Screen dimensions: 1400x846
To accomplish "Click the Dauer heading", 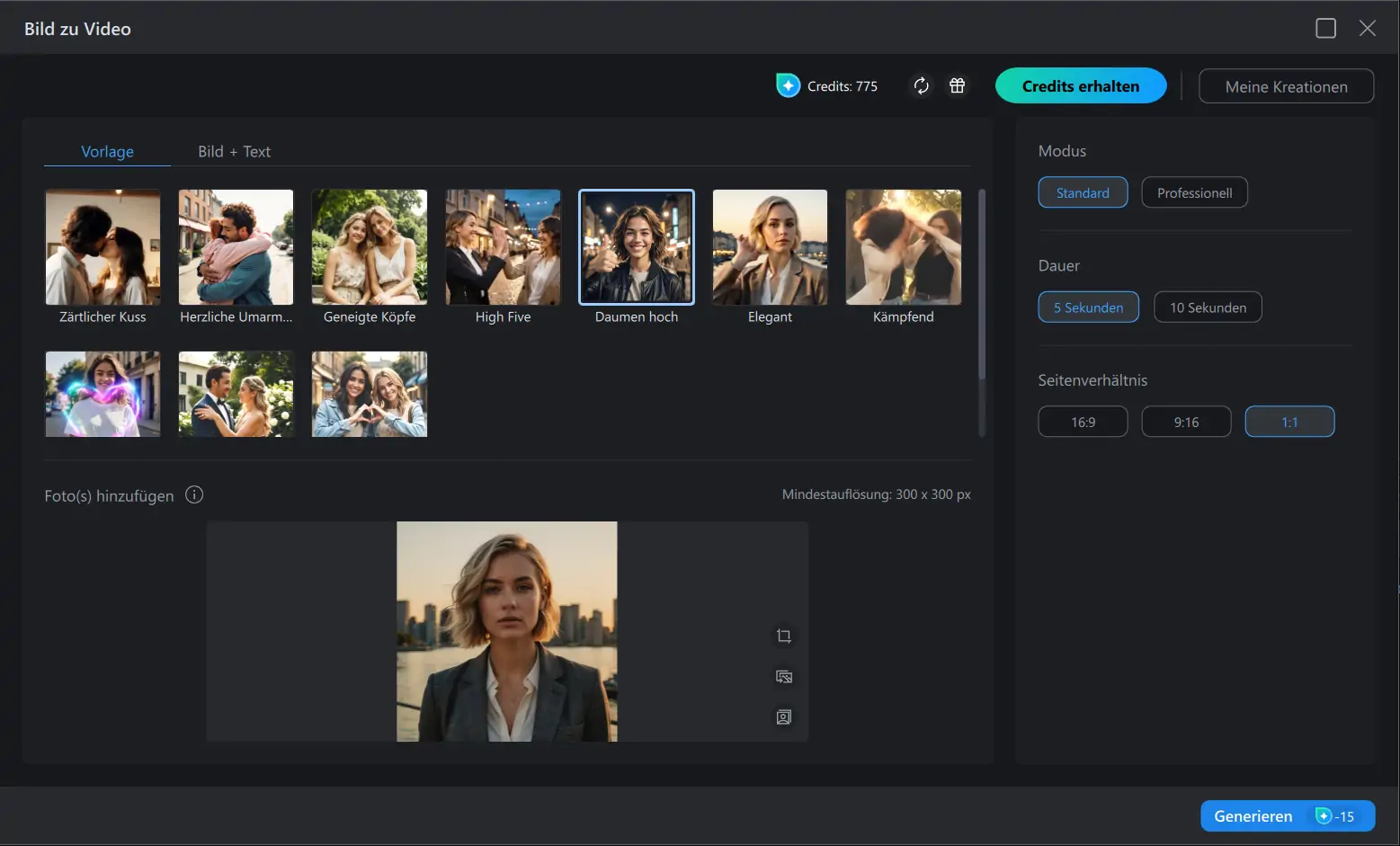I will [x=1058, y=265].
